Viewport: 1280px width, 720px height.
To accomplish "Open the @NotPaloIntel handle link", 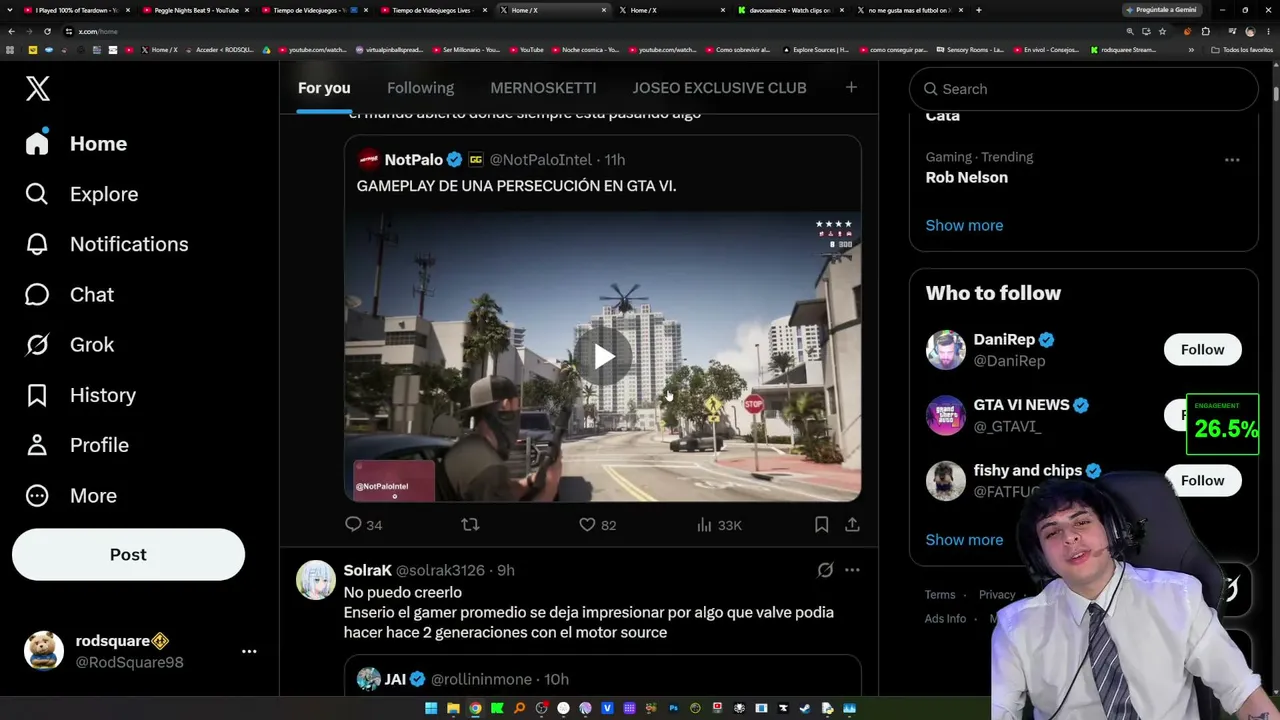I will (540, 160).
